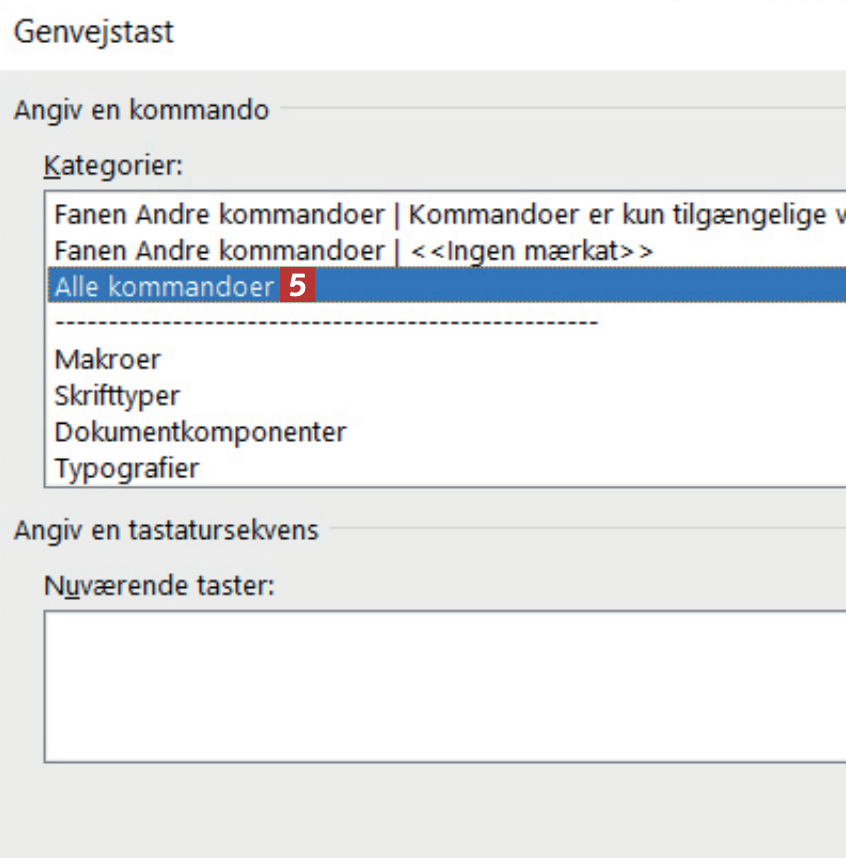Image resolution: width=846 pixels, height=858 pixels.
Task: Click the Kategorier label
Action: [113, 165]
